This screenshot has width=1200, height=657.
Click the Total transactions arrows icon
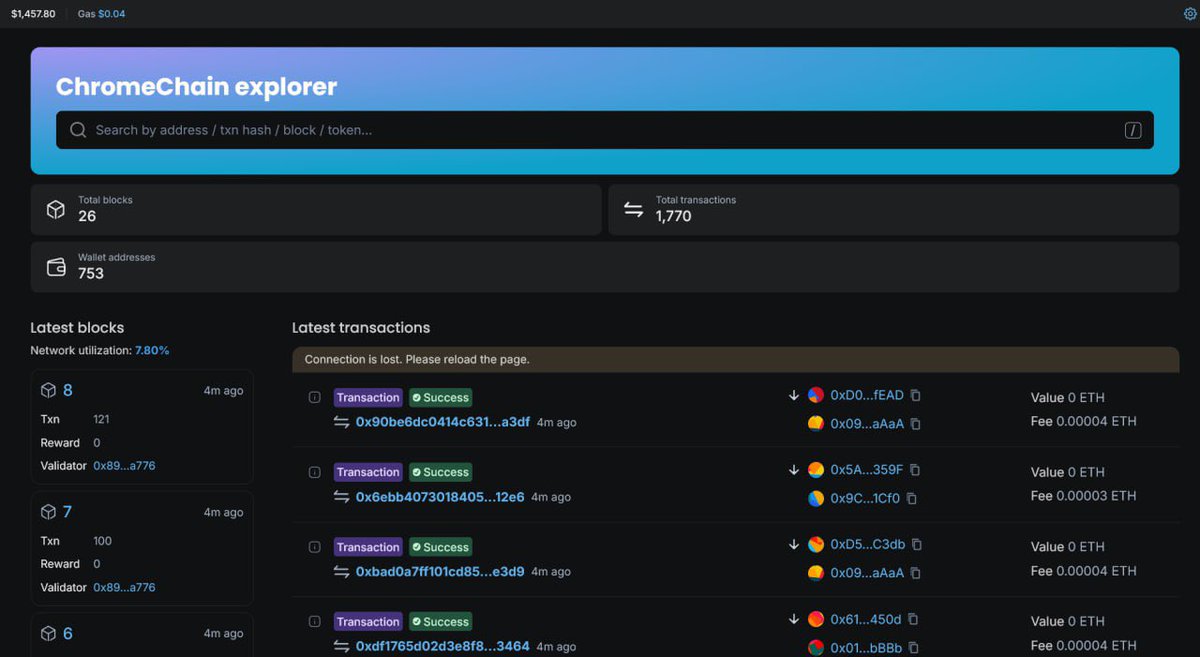tap(633, 210)
